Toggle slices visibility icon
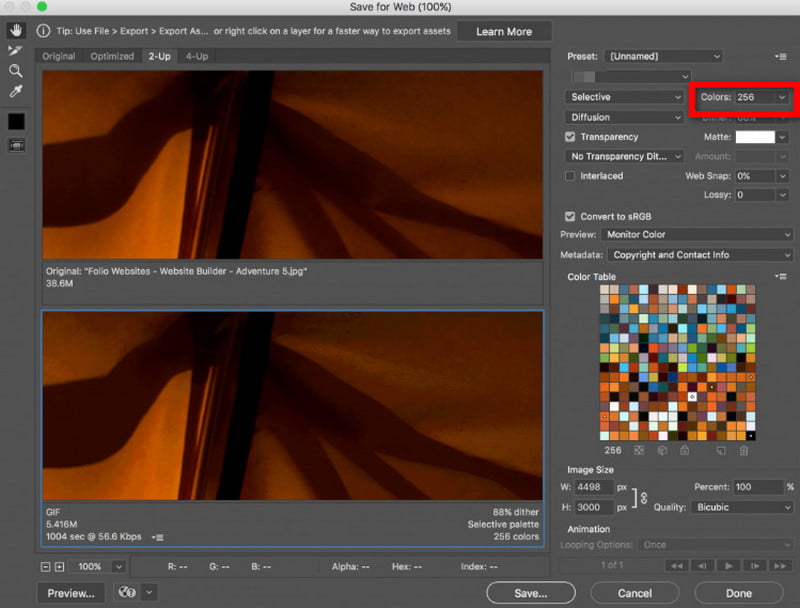Image resolution: width=800 pixels, height=608 pixels. (16, 145)
